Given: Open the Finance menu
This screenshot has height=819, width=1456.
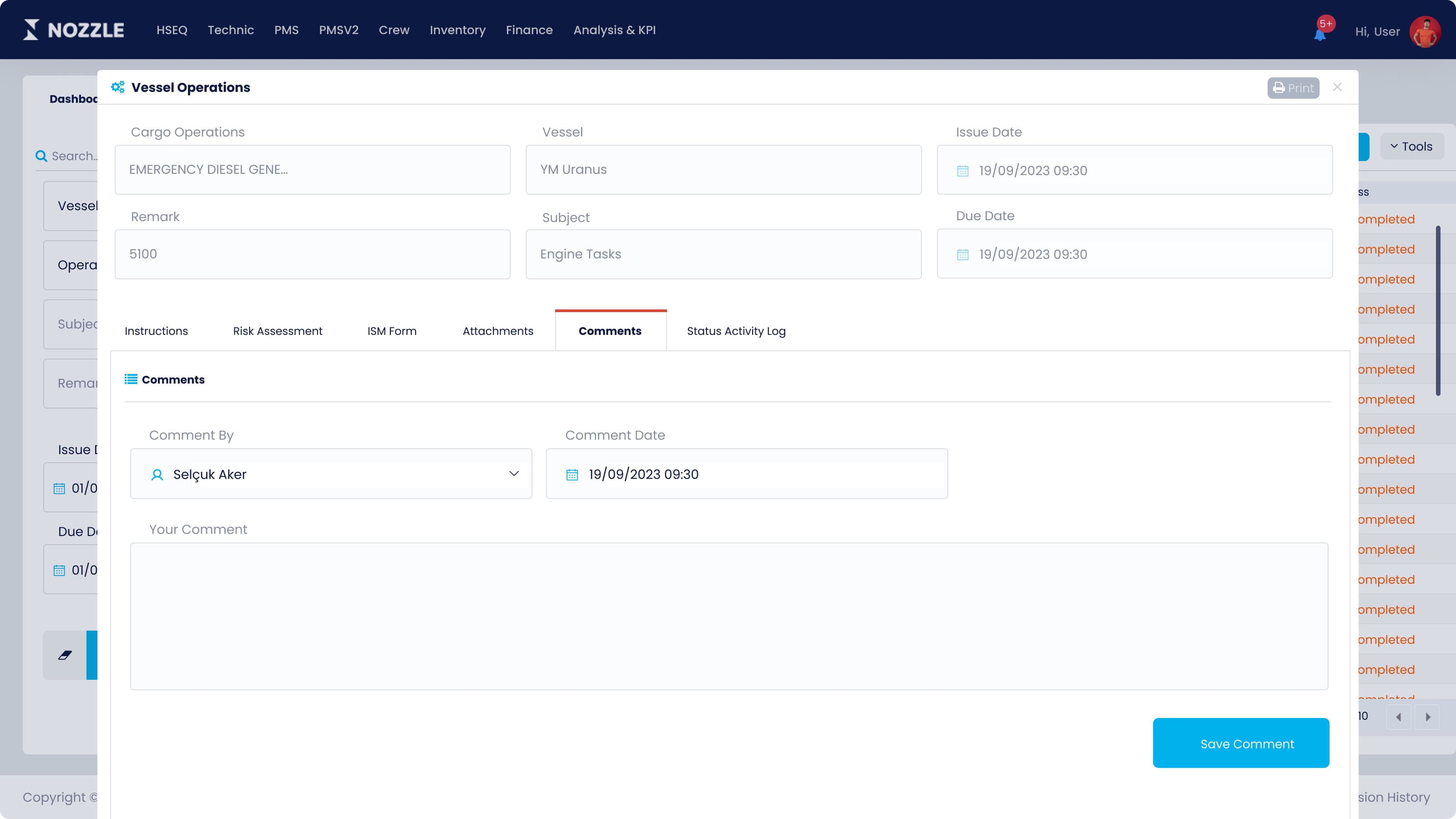Looking at the screenshot, I should (529, 30).
